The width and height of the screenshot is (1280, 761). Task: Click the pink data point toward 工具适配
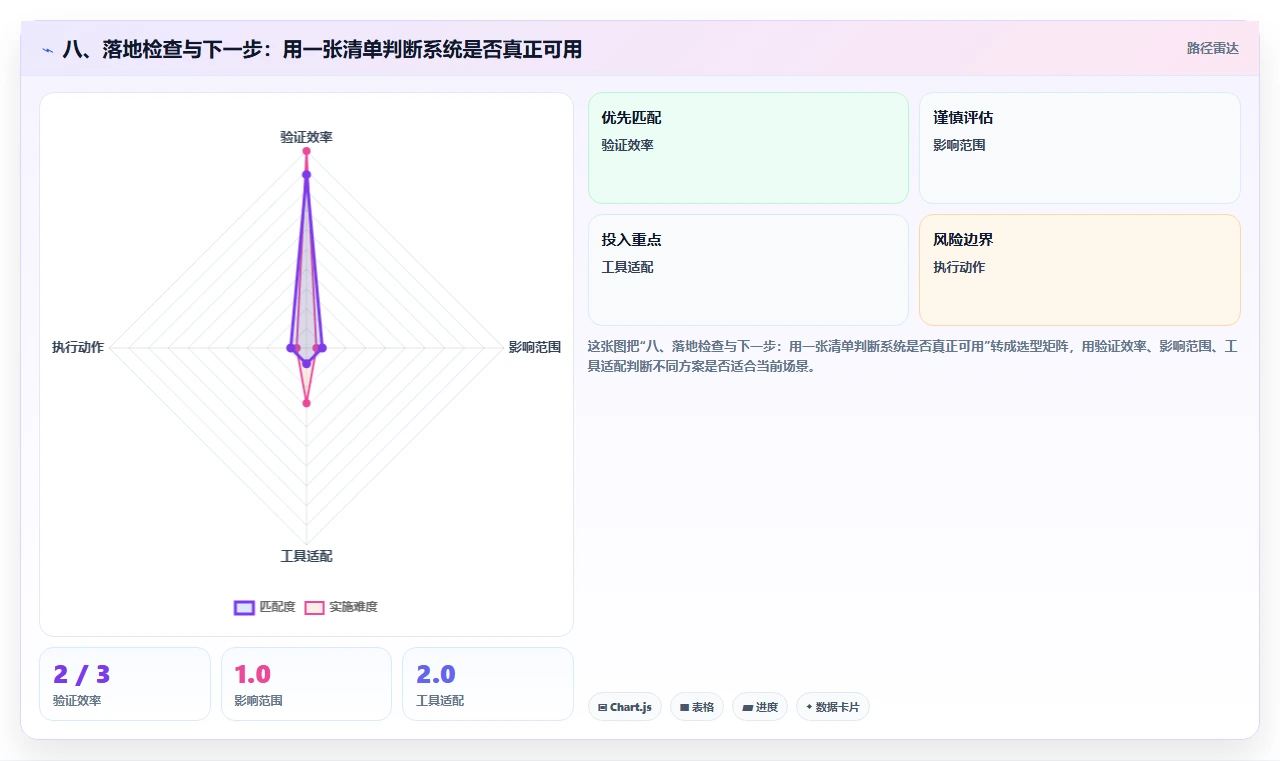tap(306, 403)
